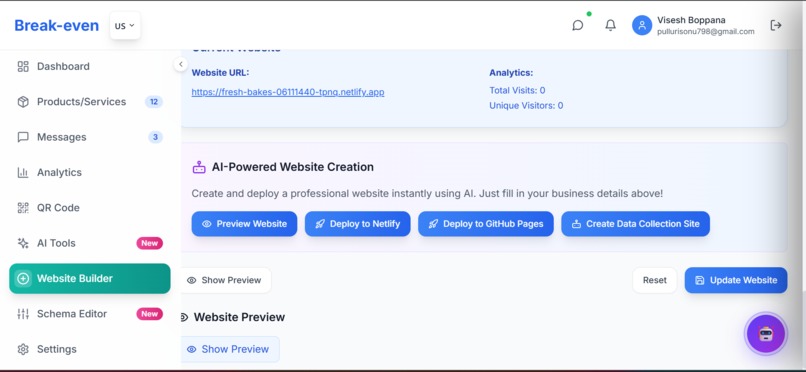This screenshot has height=372, width=806.
Task: Click the Messages speech bubble icon
Action: 23,137
